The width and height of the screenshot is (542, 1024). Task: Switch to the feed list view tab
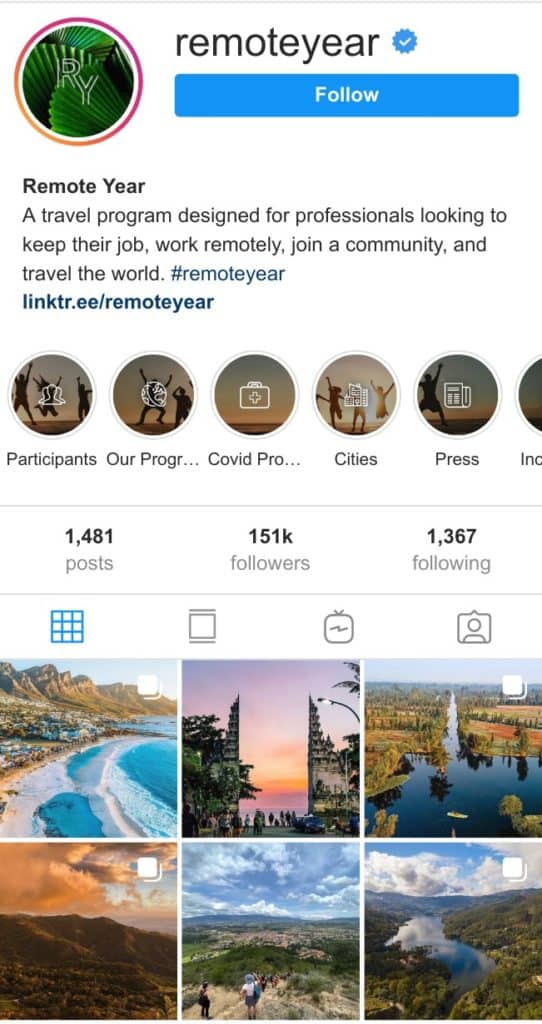202,626
